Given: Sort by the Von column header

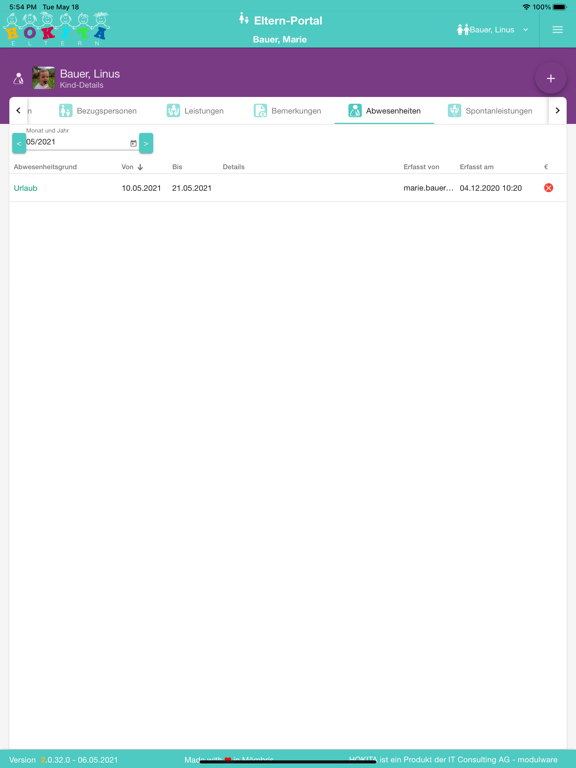Looking at the screenshot, I should [x=127, y=167].
